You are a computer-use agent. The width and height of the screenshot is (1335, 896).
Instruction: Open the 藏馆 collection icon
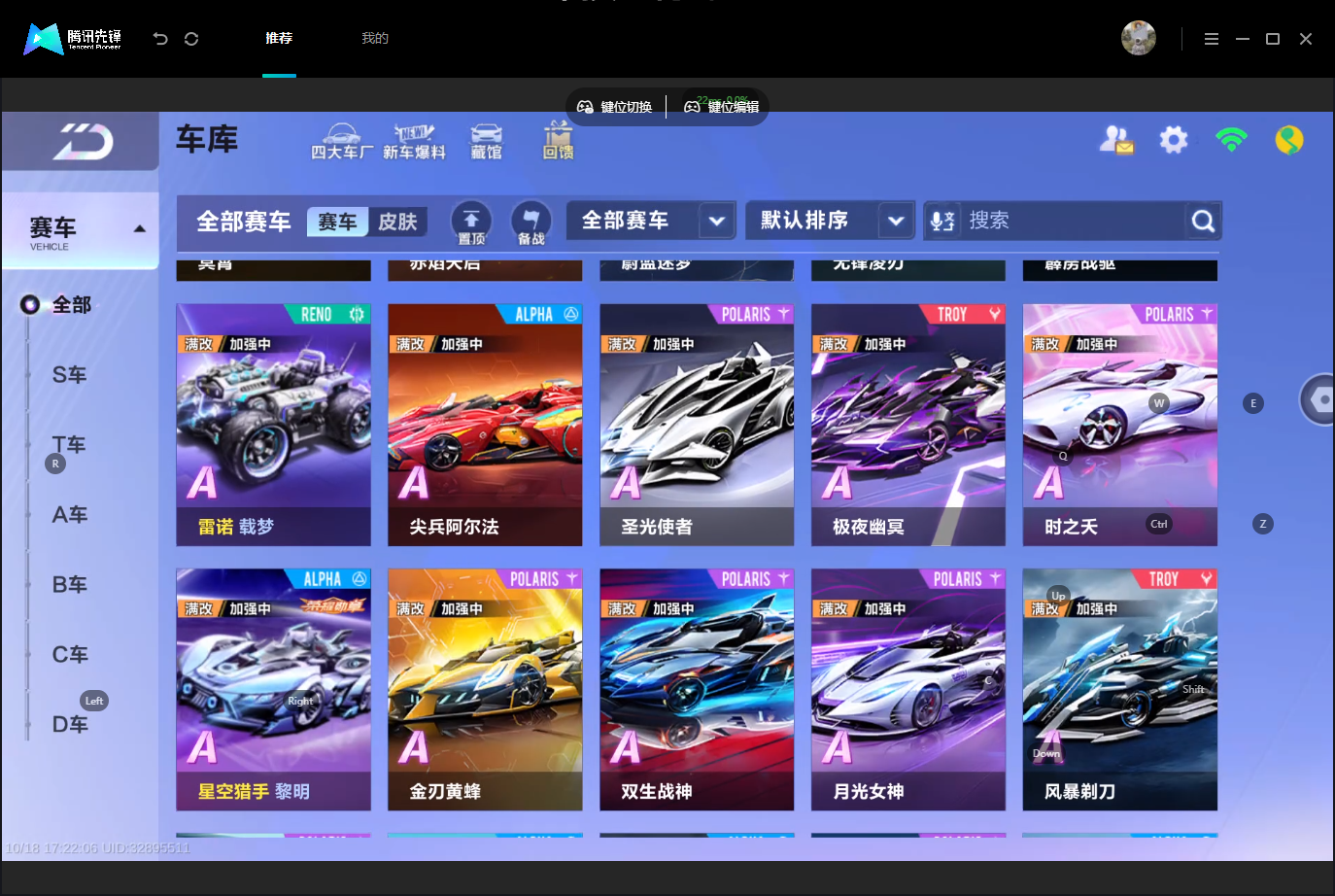[x=487, y=142]
